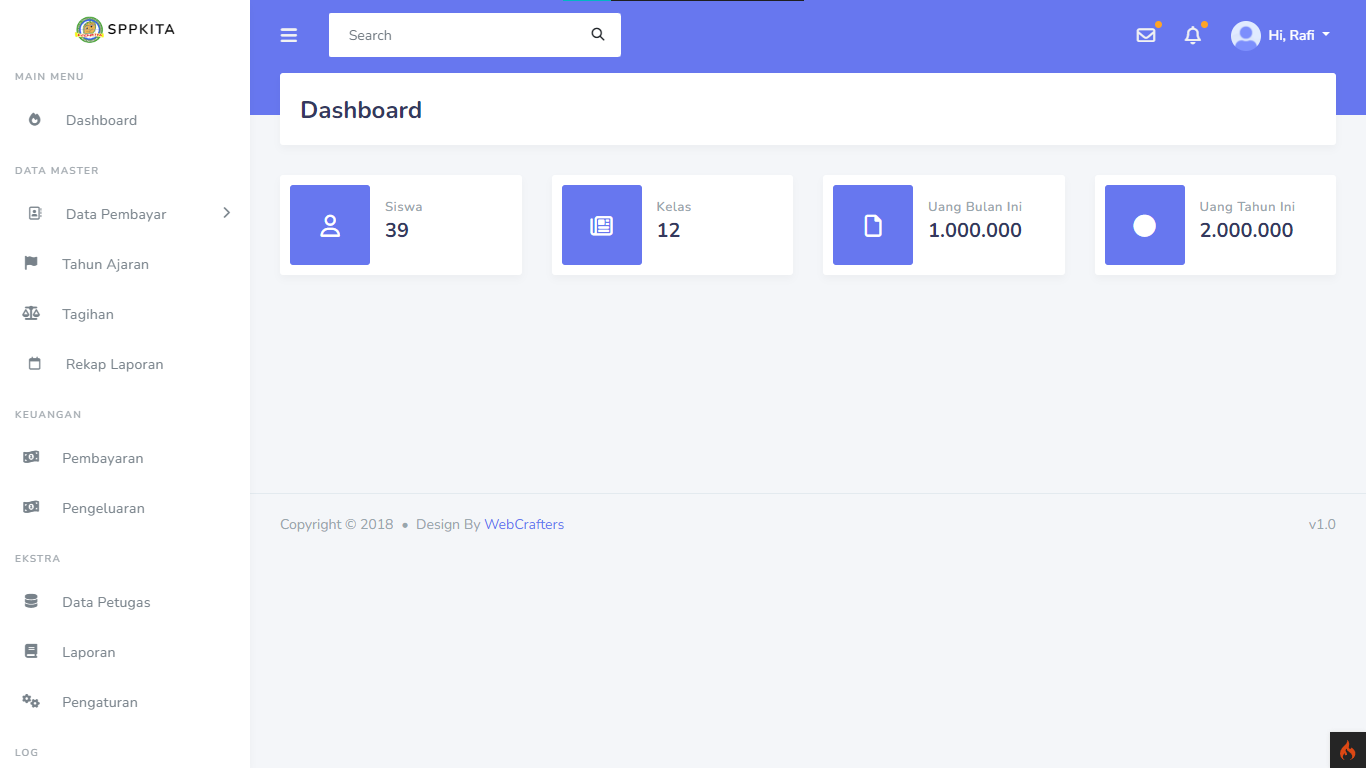Open Rekap Laporan menu item
This screenshot has height=768, width=1366.
pyautogui.click(x=114, y=364)
